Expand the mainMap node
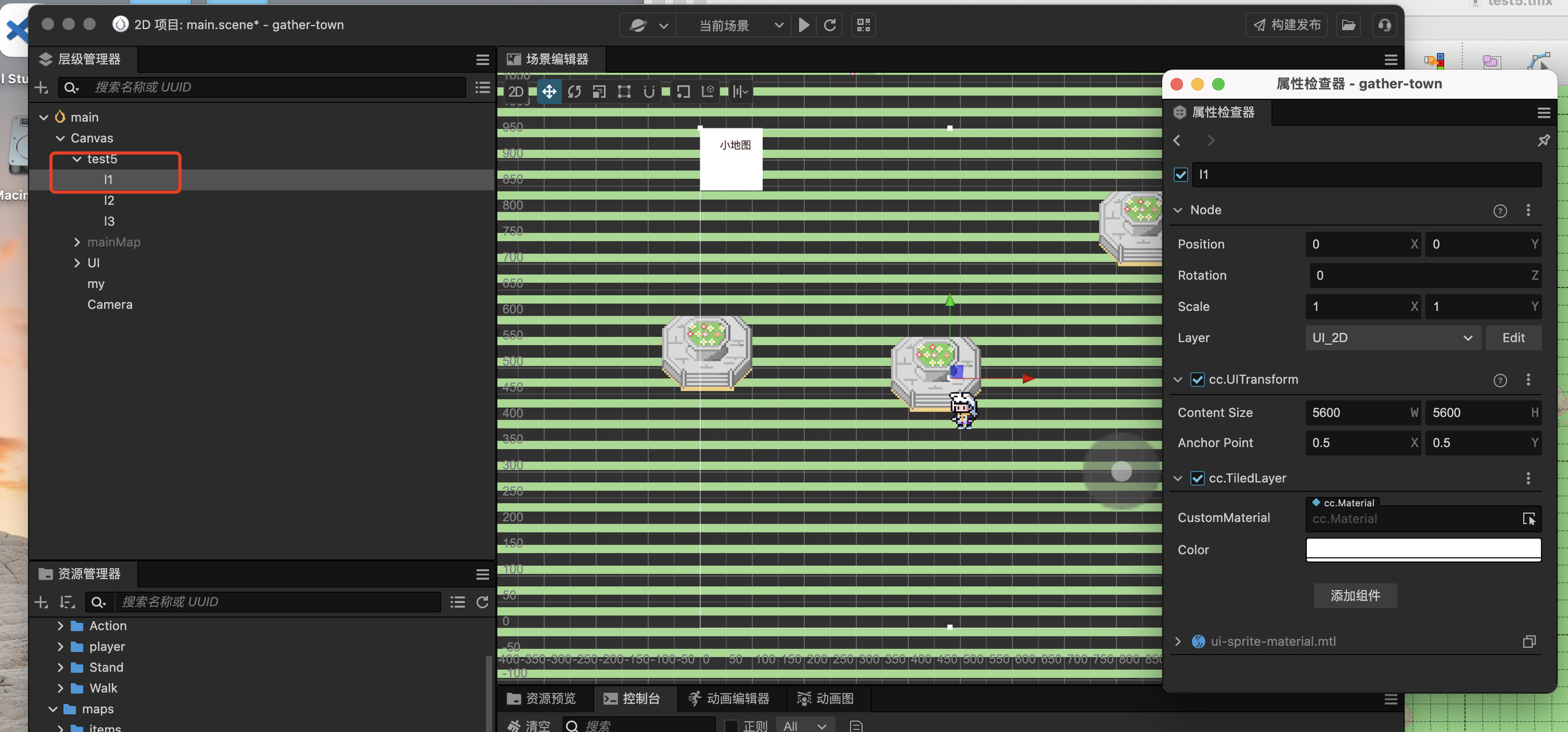This screenshot has width=1568, height=732. (76, 242)
